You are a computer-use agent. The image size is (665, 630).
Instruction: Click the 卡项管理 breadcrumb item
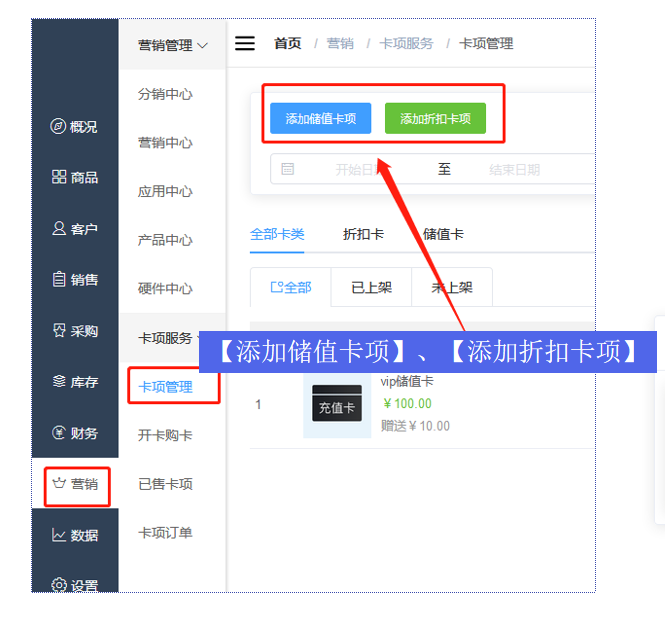click(x=486, y=43)
